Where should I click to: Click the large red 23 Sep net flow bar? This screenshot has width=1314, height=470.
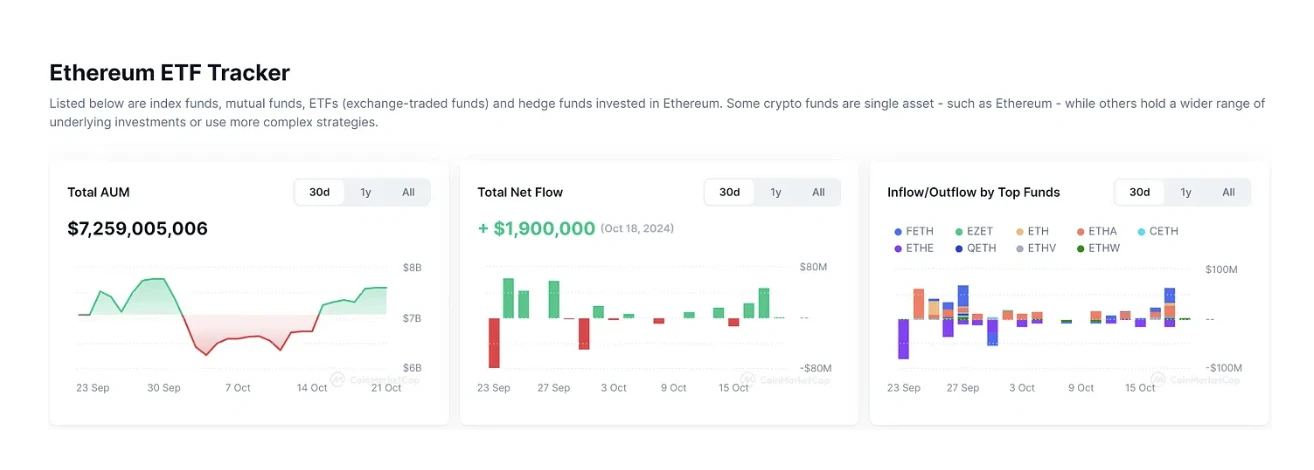[494, 343]
